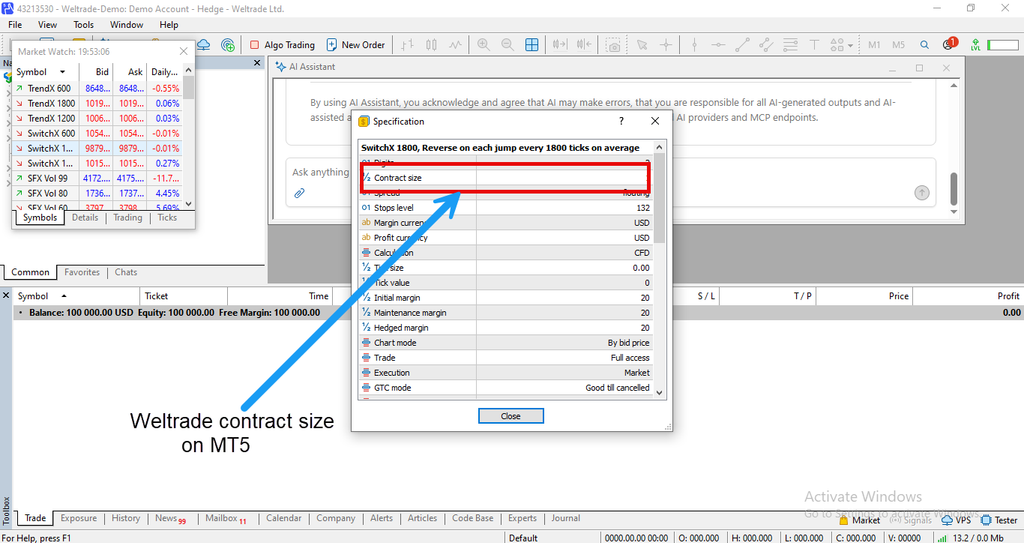Select the trendline drawing tool
1024x543 pixels.
pos(742,45)
